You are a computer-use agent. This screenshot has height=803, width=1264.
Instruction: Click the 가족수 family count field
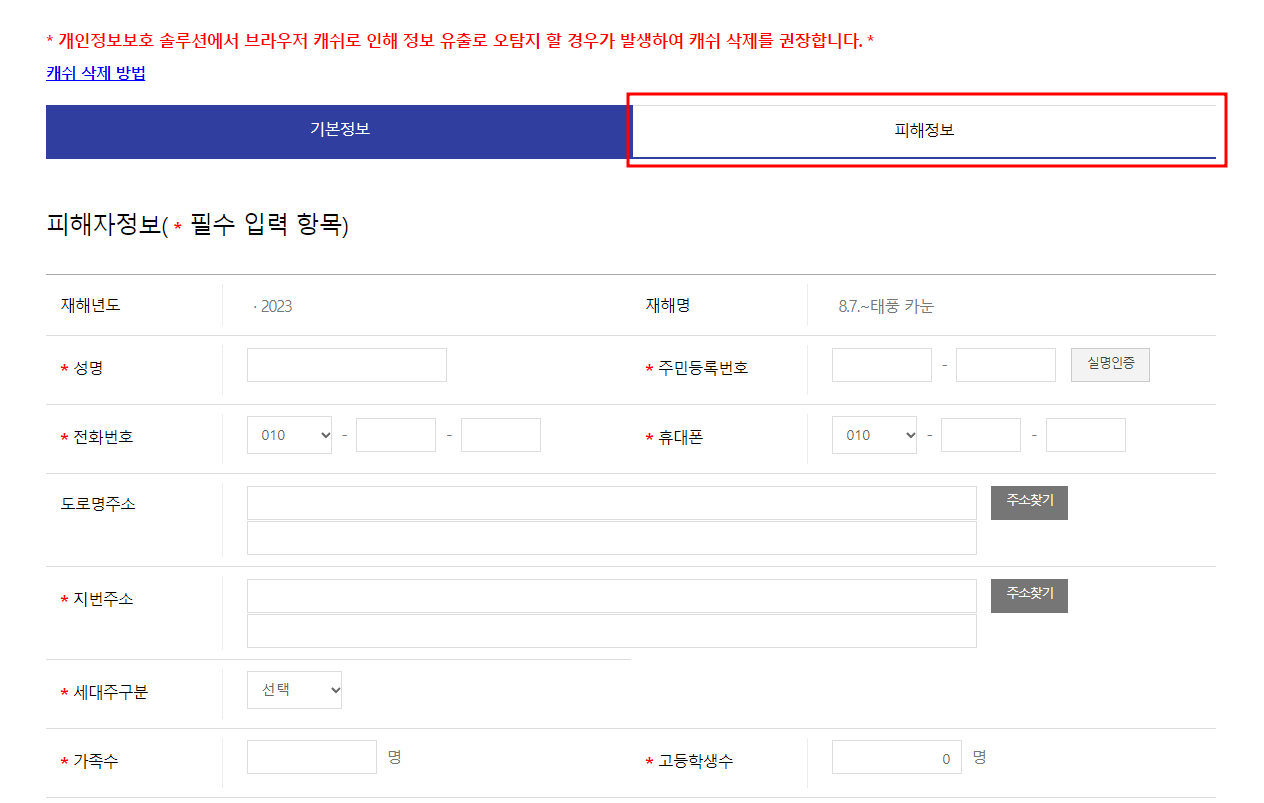[x=311, y=756]
